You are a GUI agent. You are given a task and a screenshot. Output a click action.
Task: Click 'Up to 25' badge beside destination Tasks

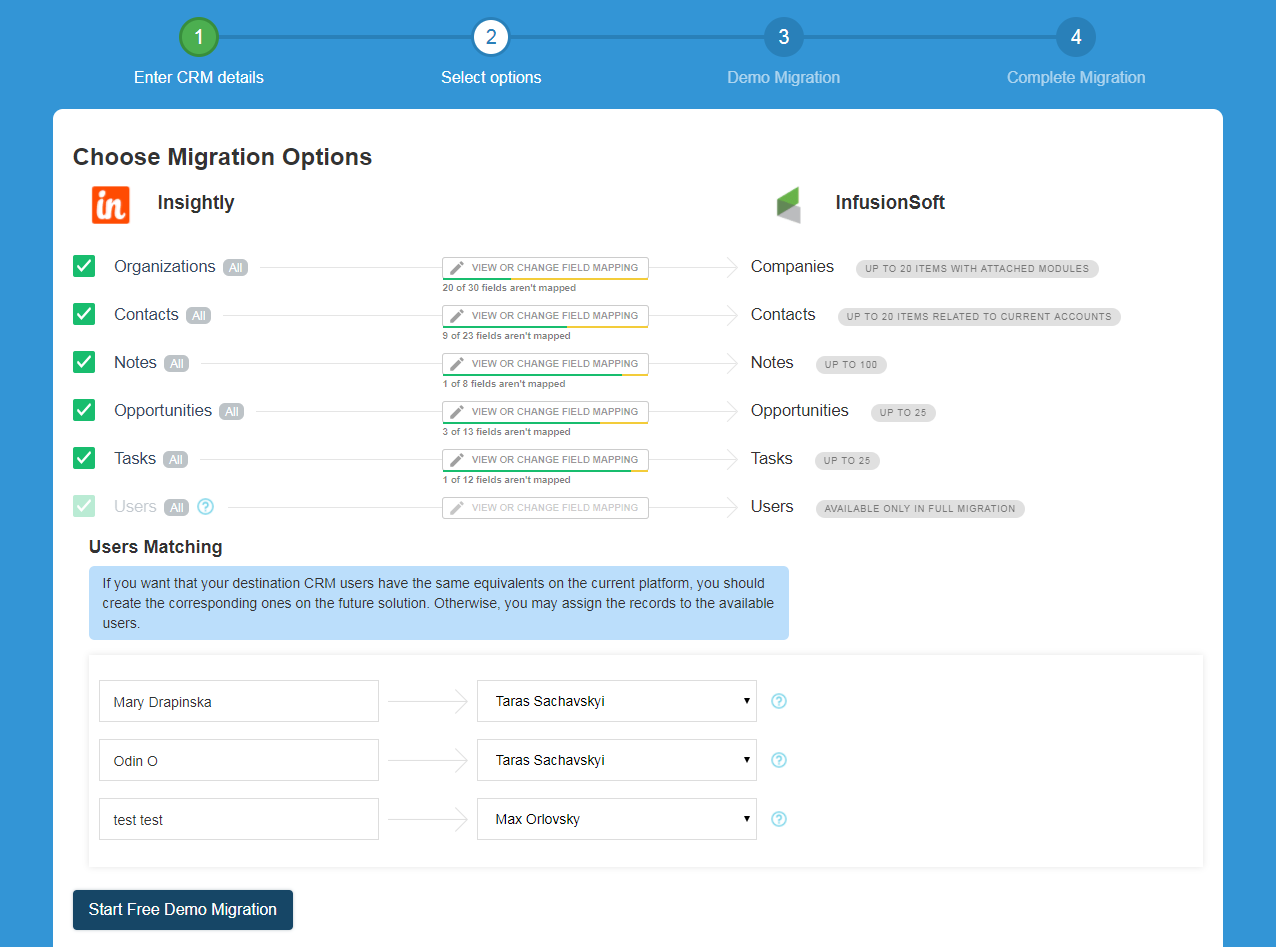point(847,461)
